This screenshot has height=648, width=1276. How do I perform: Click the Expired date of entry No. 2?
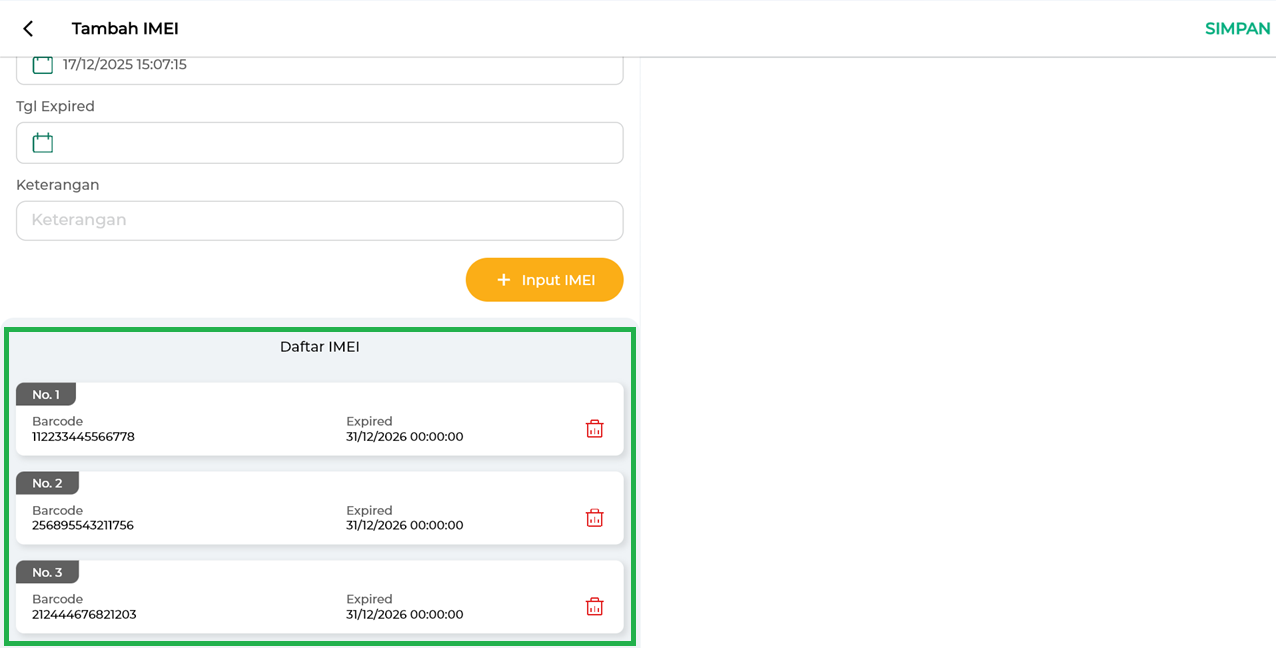[404, 526]
